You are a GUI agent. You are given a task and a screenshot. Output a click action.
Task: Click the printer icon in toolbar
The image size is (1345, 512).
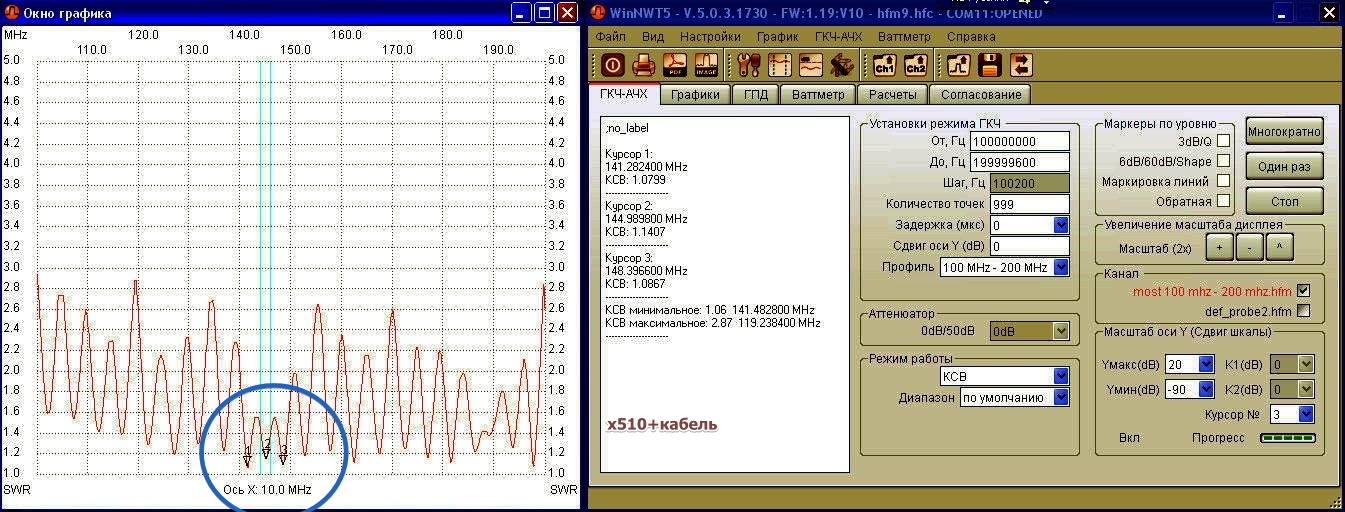(645, 65)
